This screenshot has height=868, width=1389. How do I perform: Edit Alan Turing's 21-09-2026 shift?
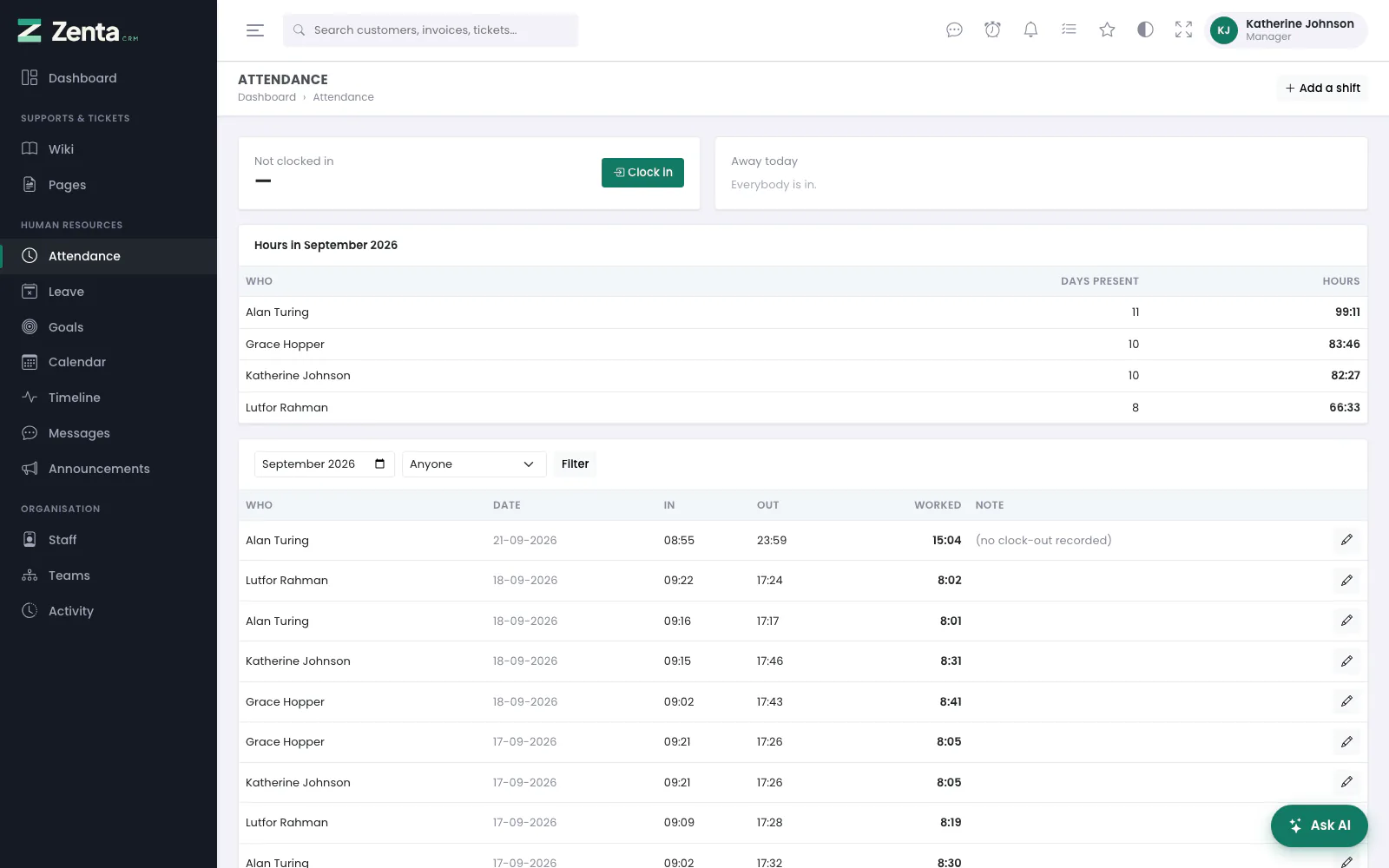[x=1346, y=540]
